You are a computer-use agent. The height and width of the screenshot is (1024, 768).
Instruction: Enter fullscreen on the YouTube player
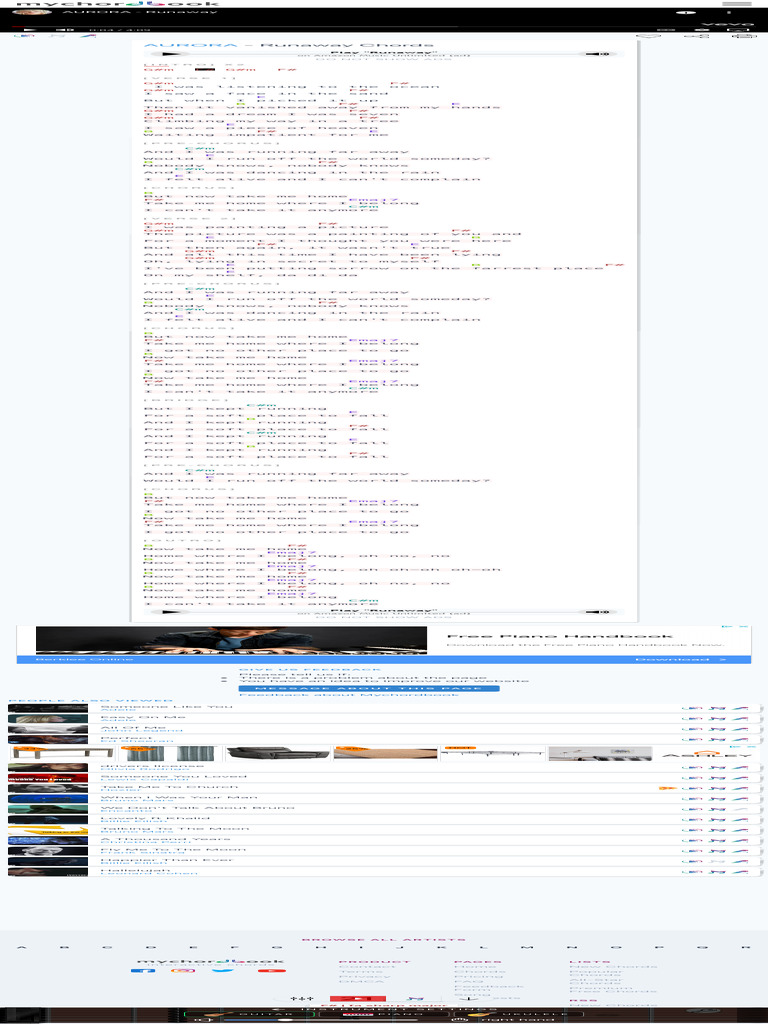pos(739,29)
